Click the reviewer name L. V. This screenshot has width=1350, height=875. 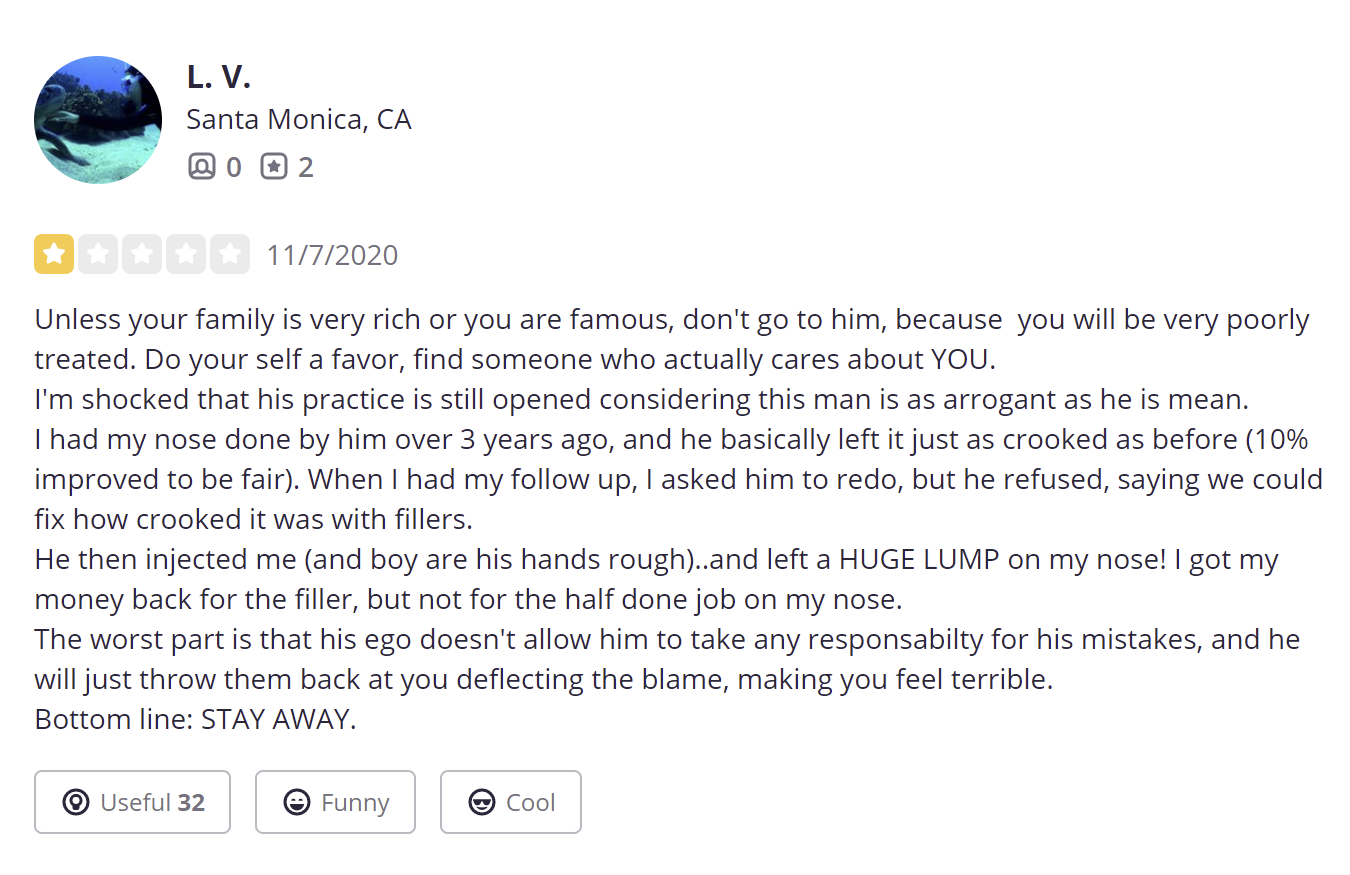coord(218,77)
